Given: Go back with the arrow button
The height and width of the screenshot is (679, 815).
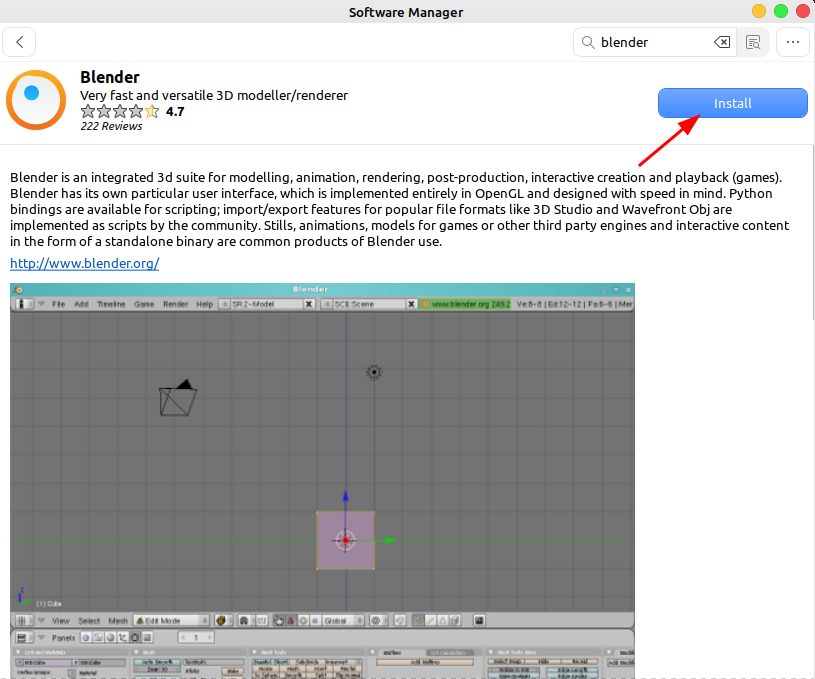Looking at the screenshot, I should [x=19, y=42].
